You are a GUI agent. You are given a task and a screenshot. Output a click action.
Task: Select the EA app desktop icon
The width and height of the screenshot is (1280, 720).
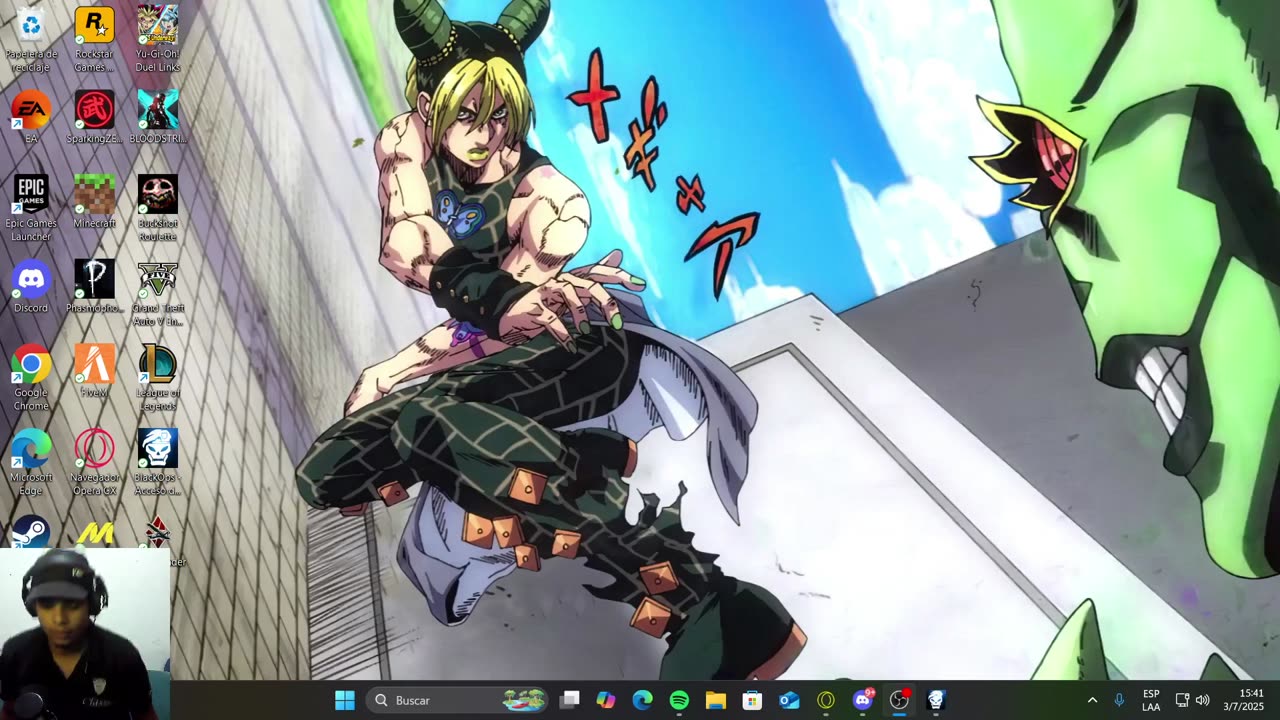(31, 118)
